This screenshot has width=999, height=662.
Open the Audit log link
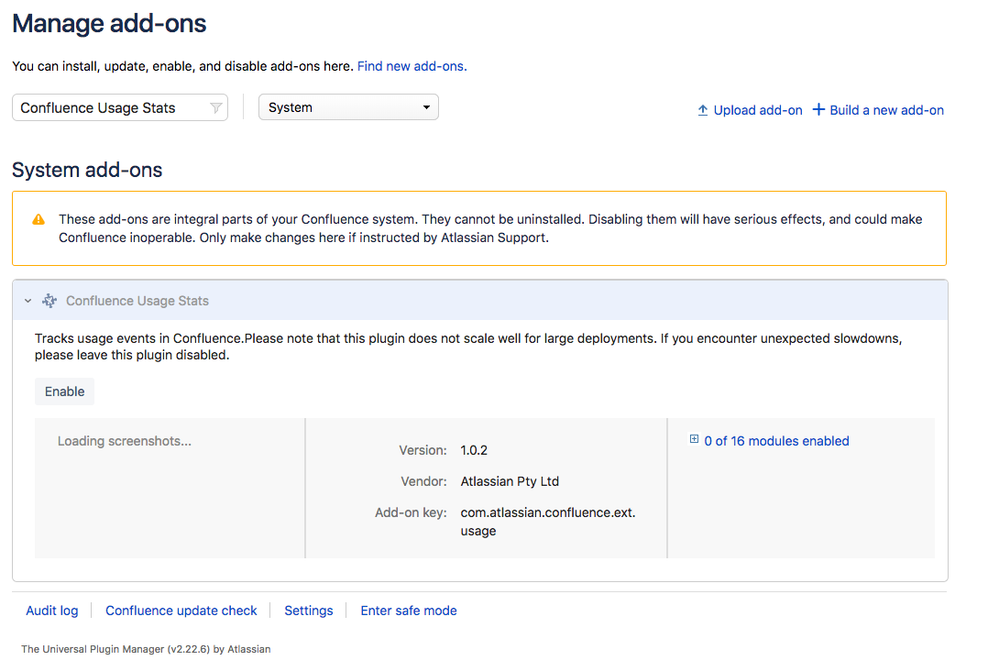[52, 610]
